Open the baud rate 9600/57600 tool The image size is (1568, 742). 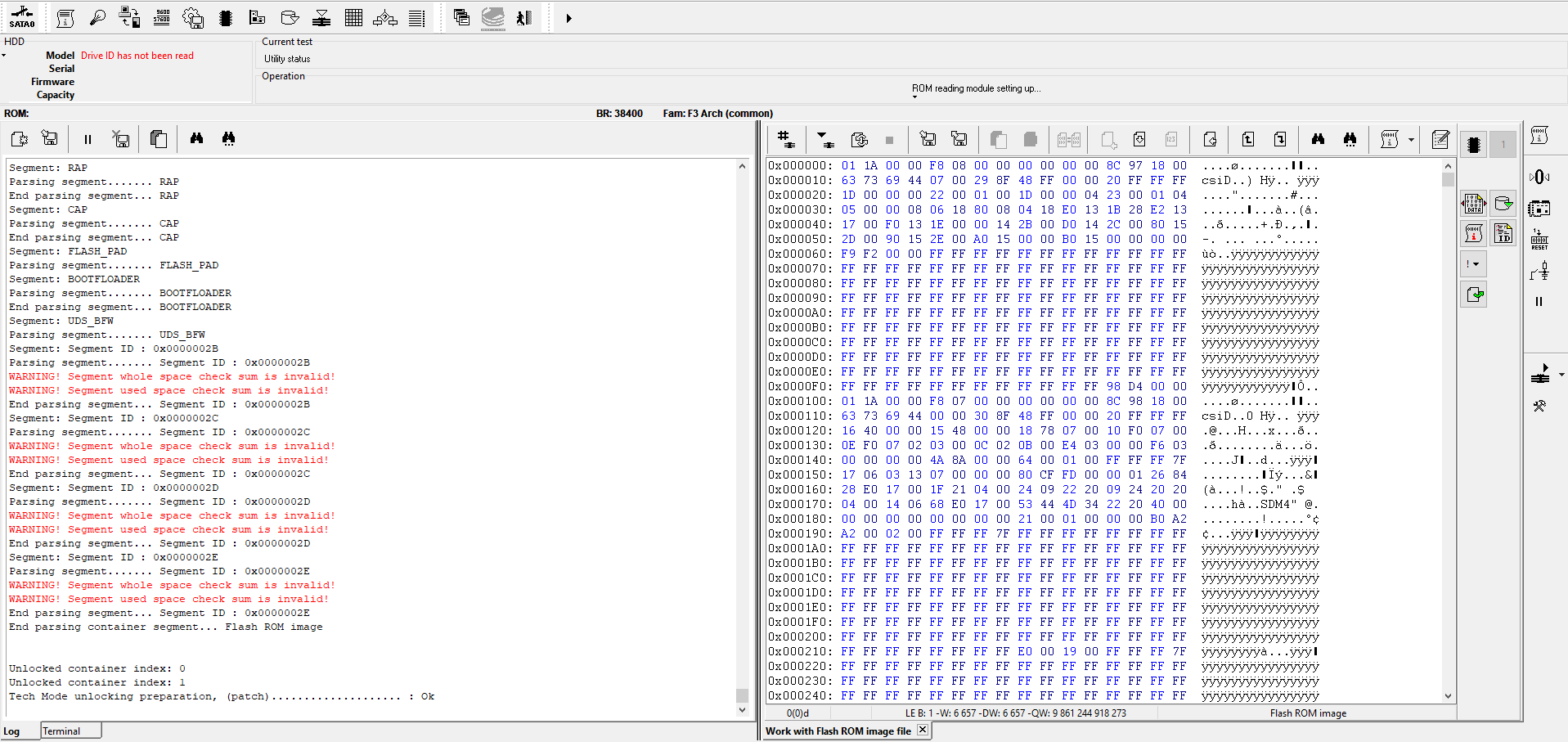click(162, 17)
